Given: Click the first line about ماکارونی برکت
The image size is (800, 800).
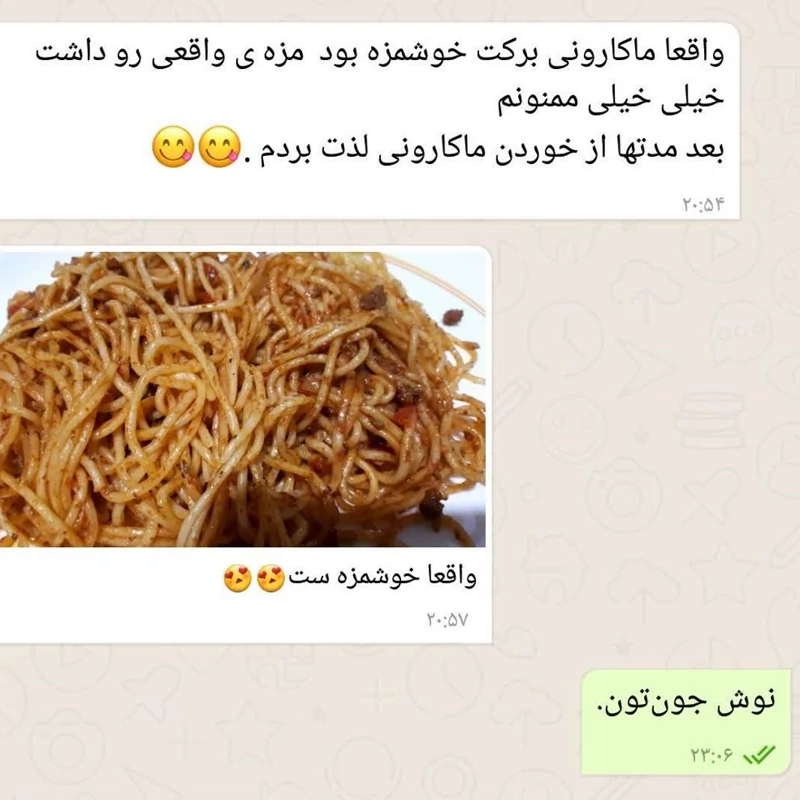Looking at the screenshot, I should [x=380, y=53].
